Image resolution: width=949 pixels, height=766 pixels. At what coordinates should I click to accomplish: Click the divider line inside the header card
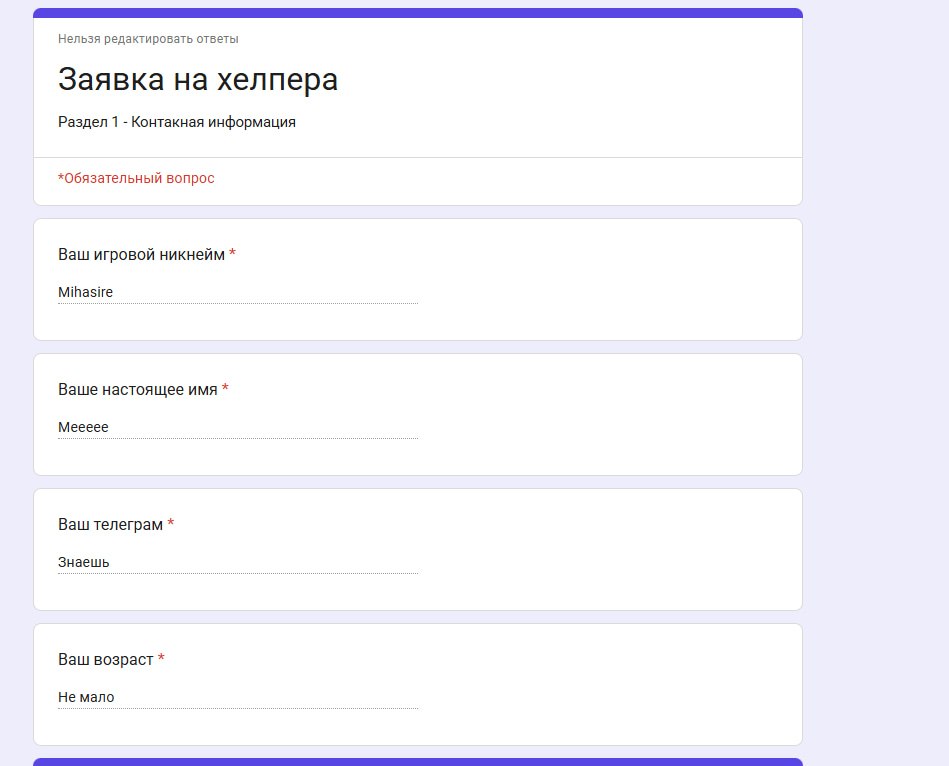tap(418, 157)
